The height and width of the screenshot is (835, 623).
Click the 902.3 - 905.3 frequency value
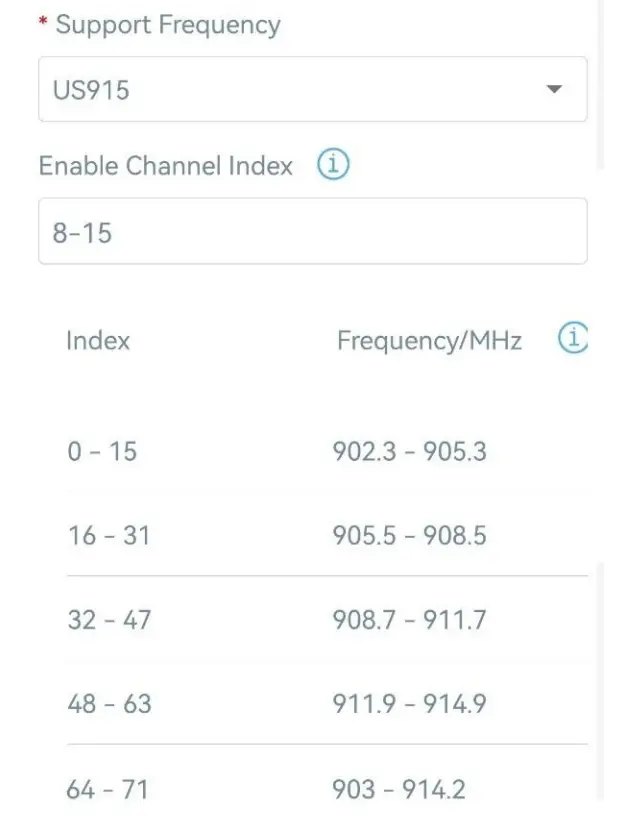409,452
